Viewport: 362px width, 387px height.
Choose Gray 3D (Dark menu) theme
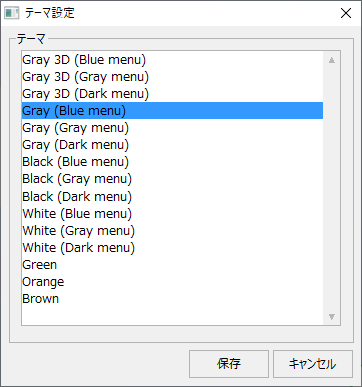pos(172,94)
